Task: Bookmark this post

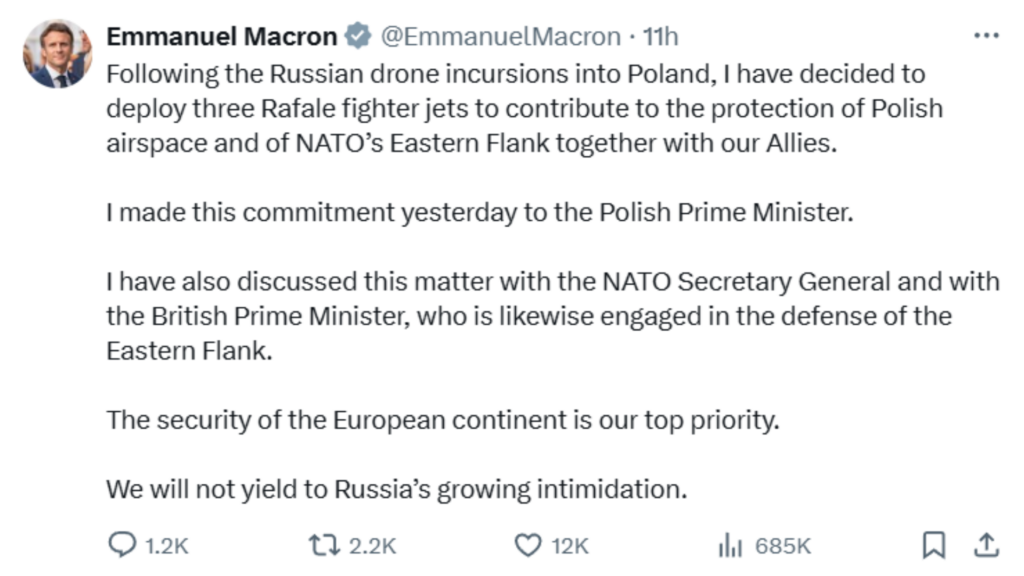Action: (x=934, y=545)
